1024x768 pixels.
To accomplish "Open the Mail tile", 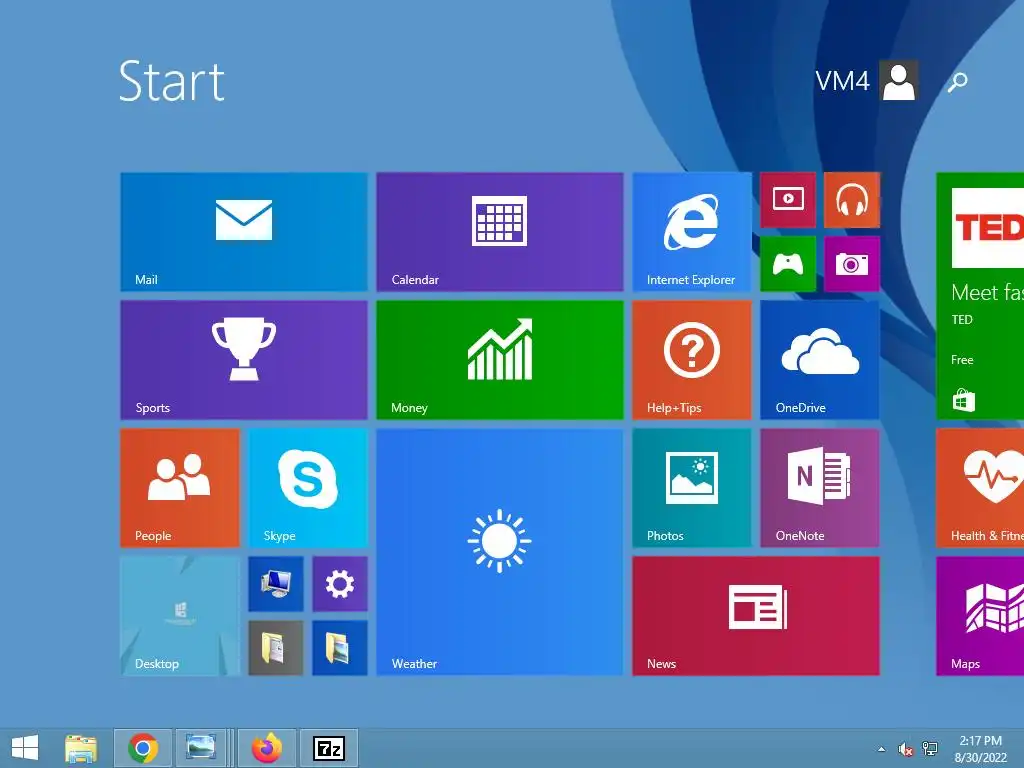I will 244,232.
